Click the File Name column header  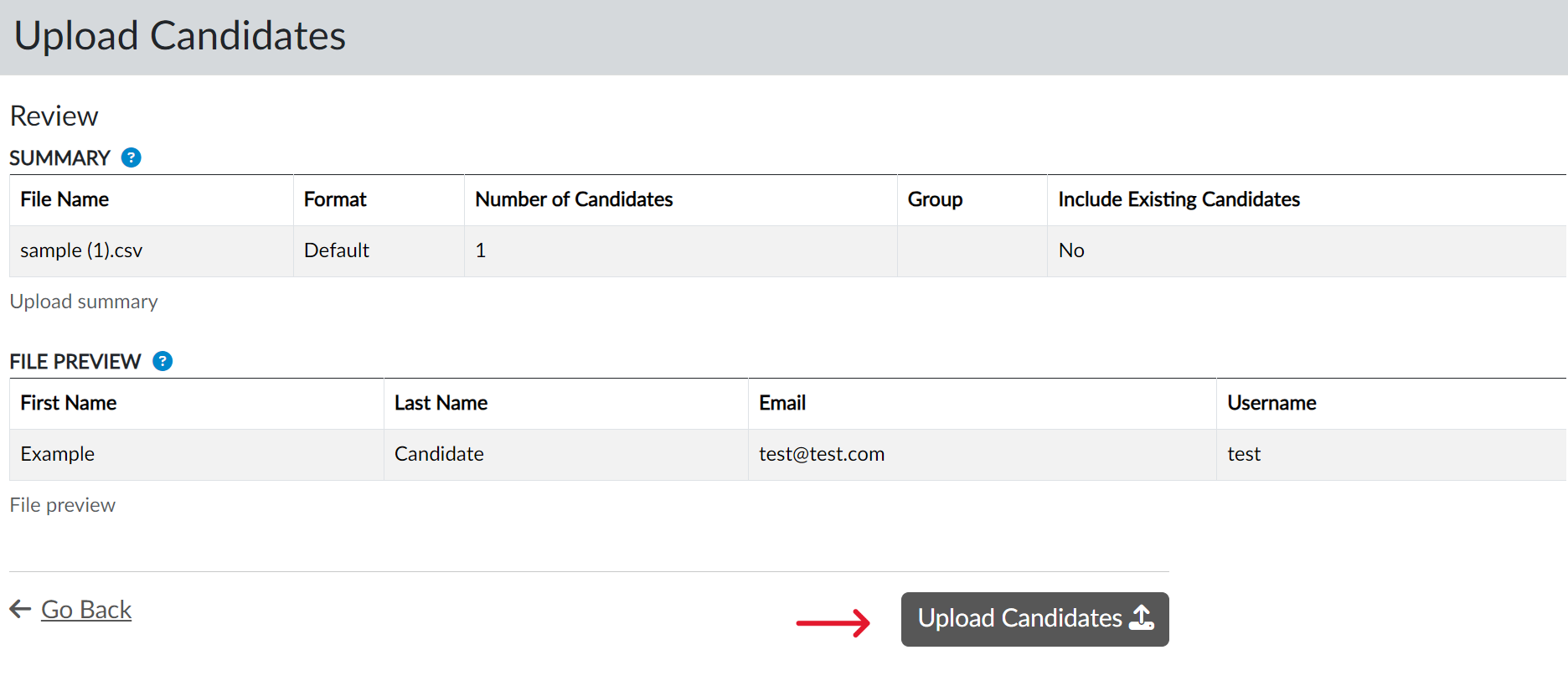tap(64, 199)
